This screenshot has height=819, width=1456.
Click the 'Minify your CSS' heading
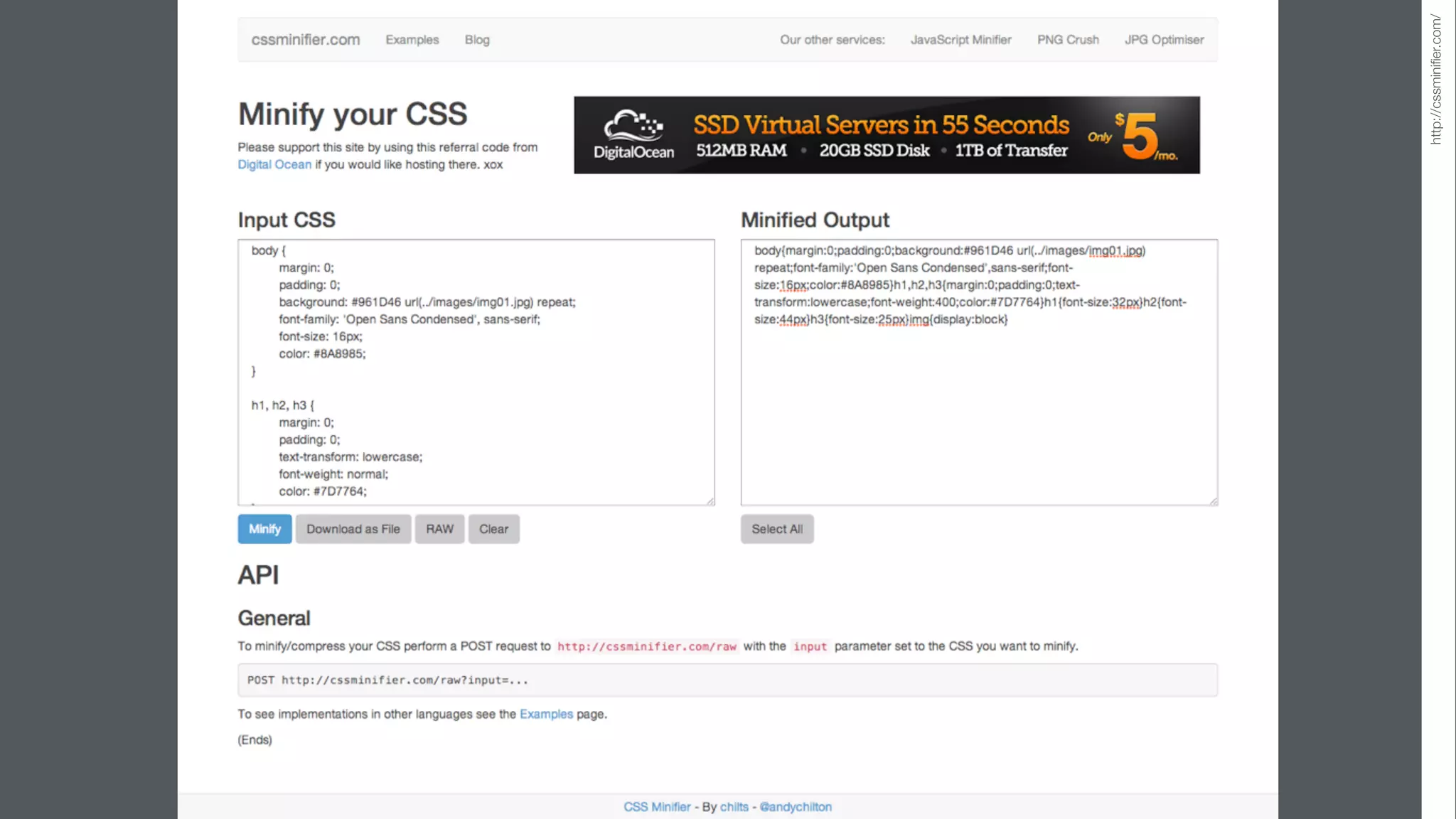(x=353, y=114)
